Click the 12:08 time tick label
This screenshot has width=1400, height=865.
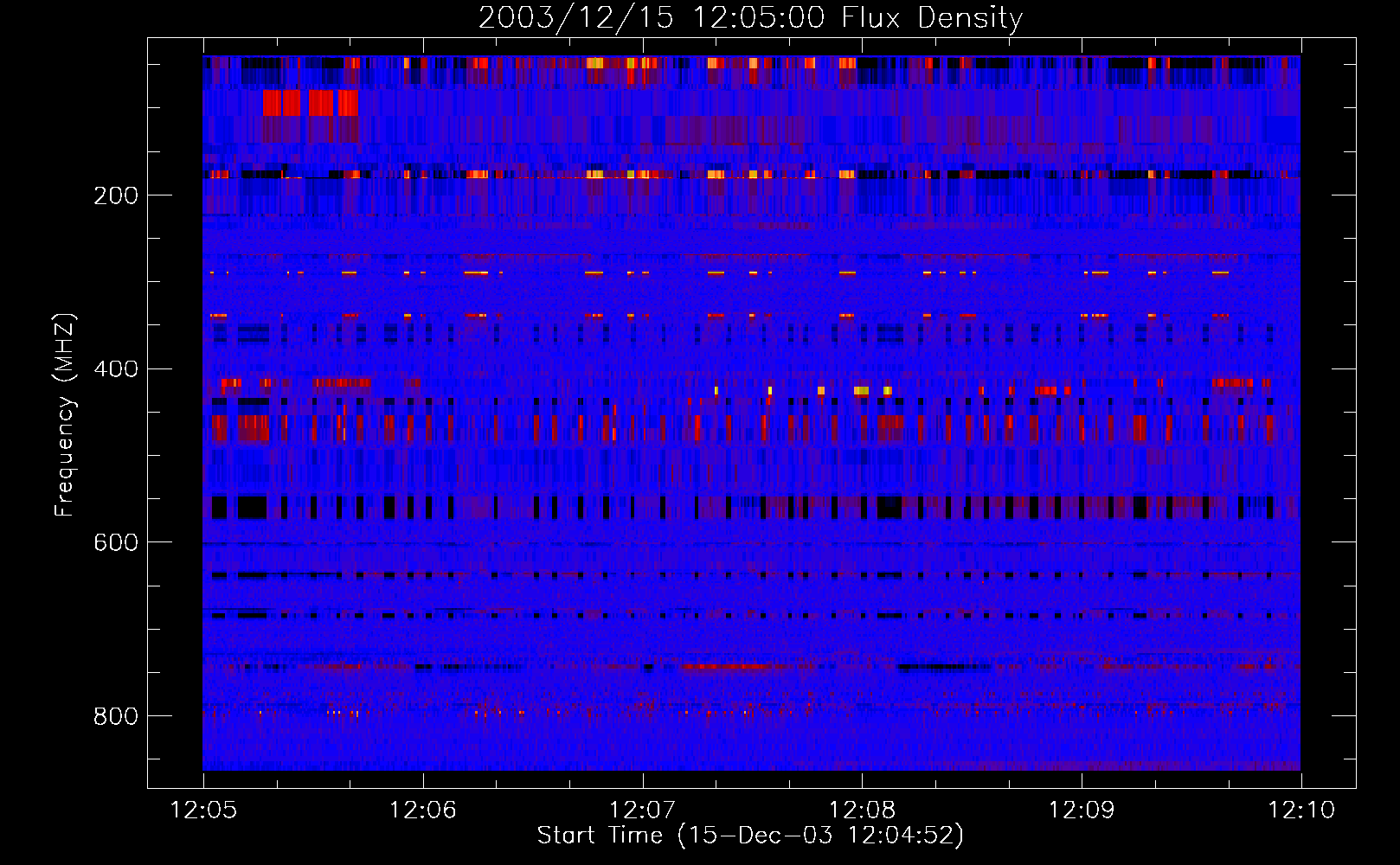tap(862, 810)
